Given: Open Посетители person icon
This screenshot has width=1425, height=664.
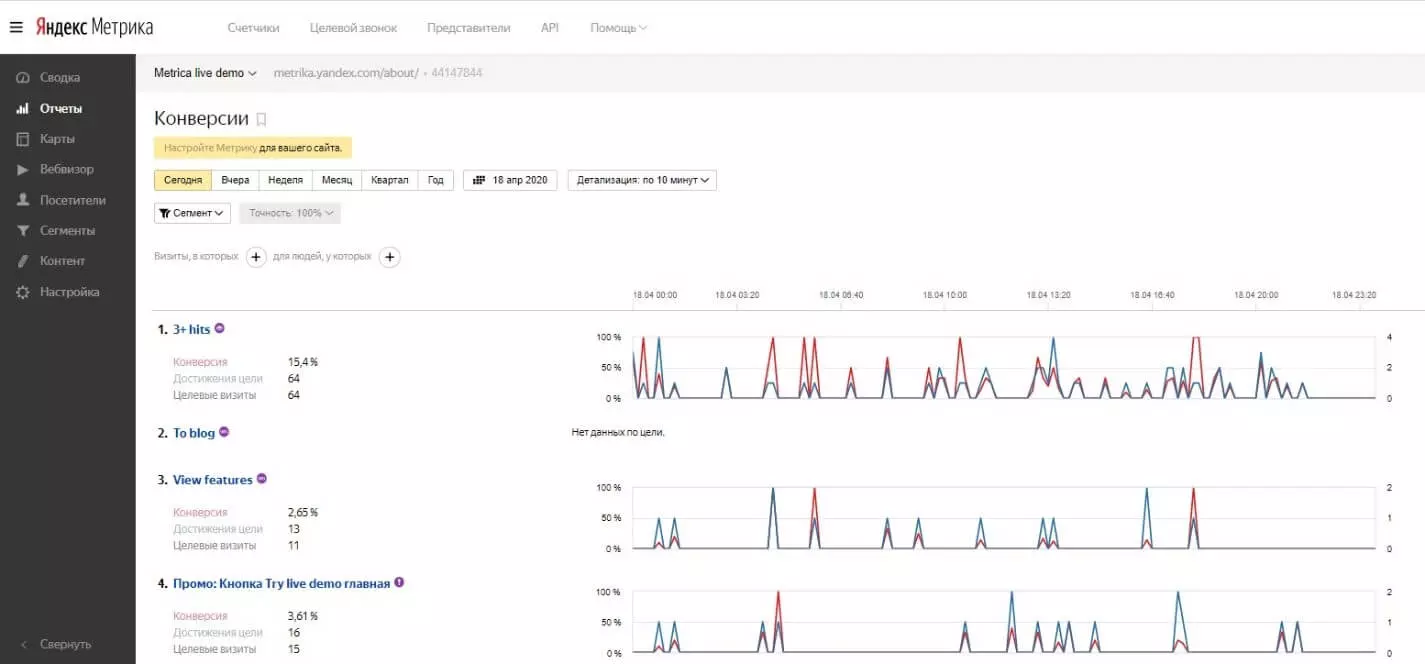Looking at the screenshot, I should (22, 200).
